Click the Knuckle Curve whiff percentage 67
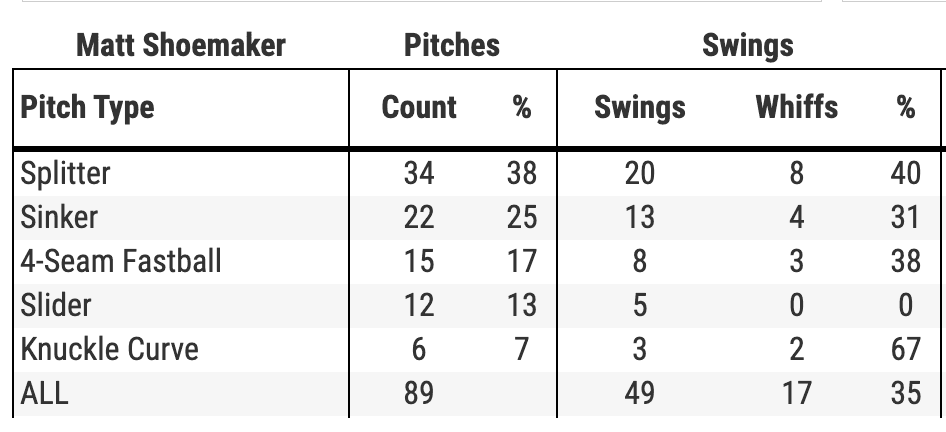Viewport: 946px width, 432px height. [x=905, y=349]
